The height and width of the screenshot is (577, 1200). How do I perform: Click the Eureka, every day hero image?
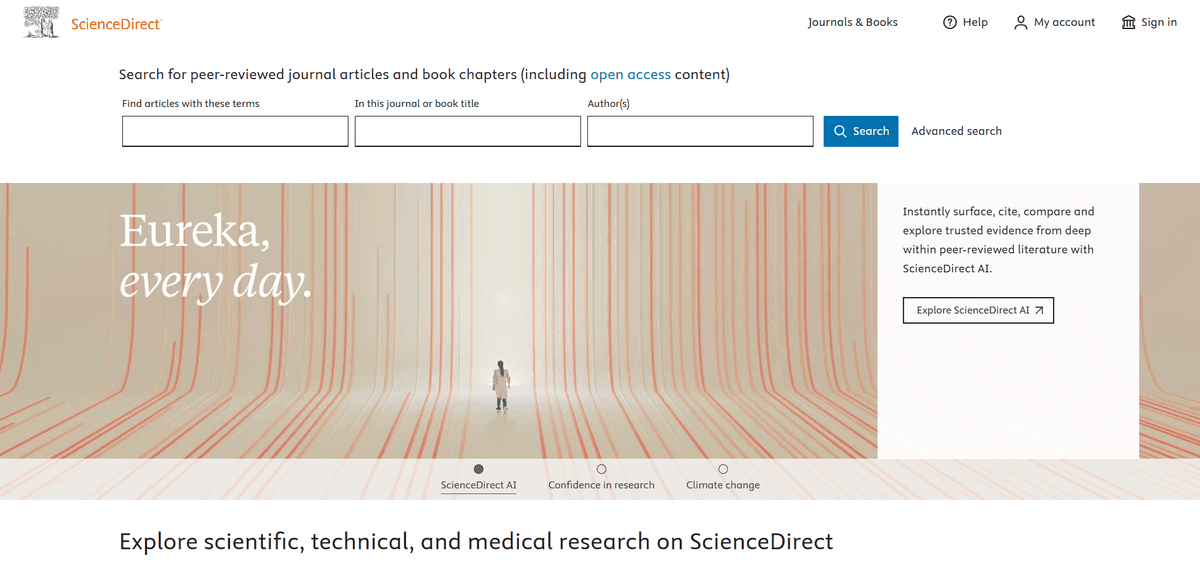439,320
